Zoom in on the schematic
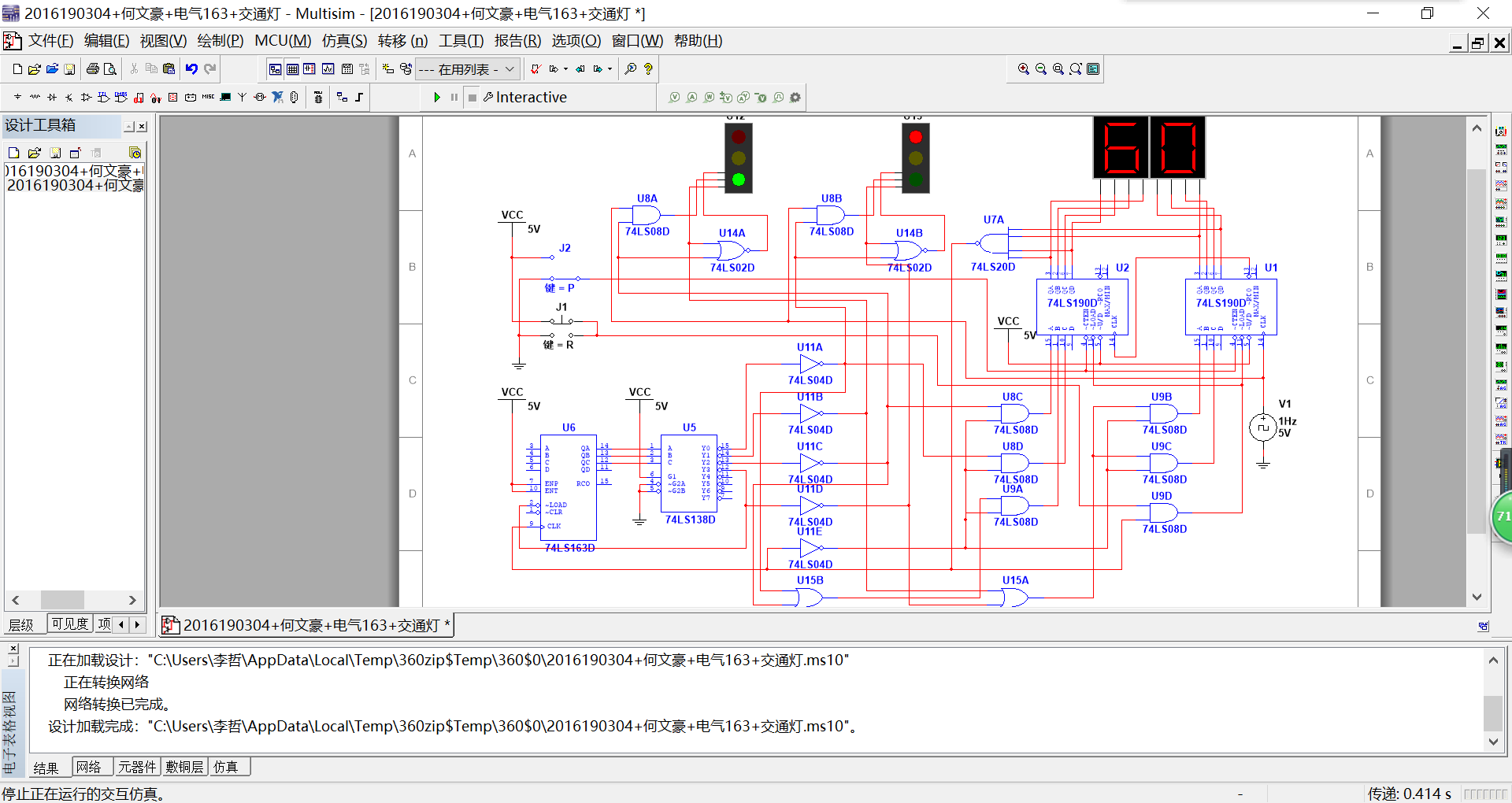1512x803 pixels. click(x=1024, y=69)
